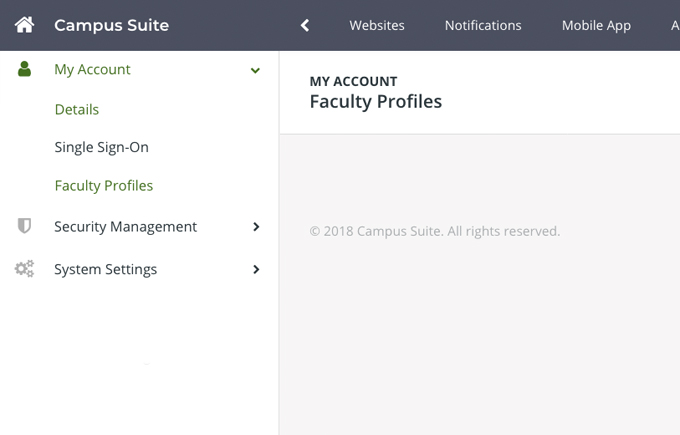Open Details under My Account
680x435 pixels.
(x=77, y=109)
